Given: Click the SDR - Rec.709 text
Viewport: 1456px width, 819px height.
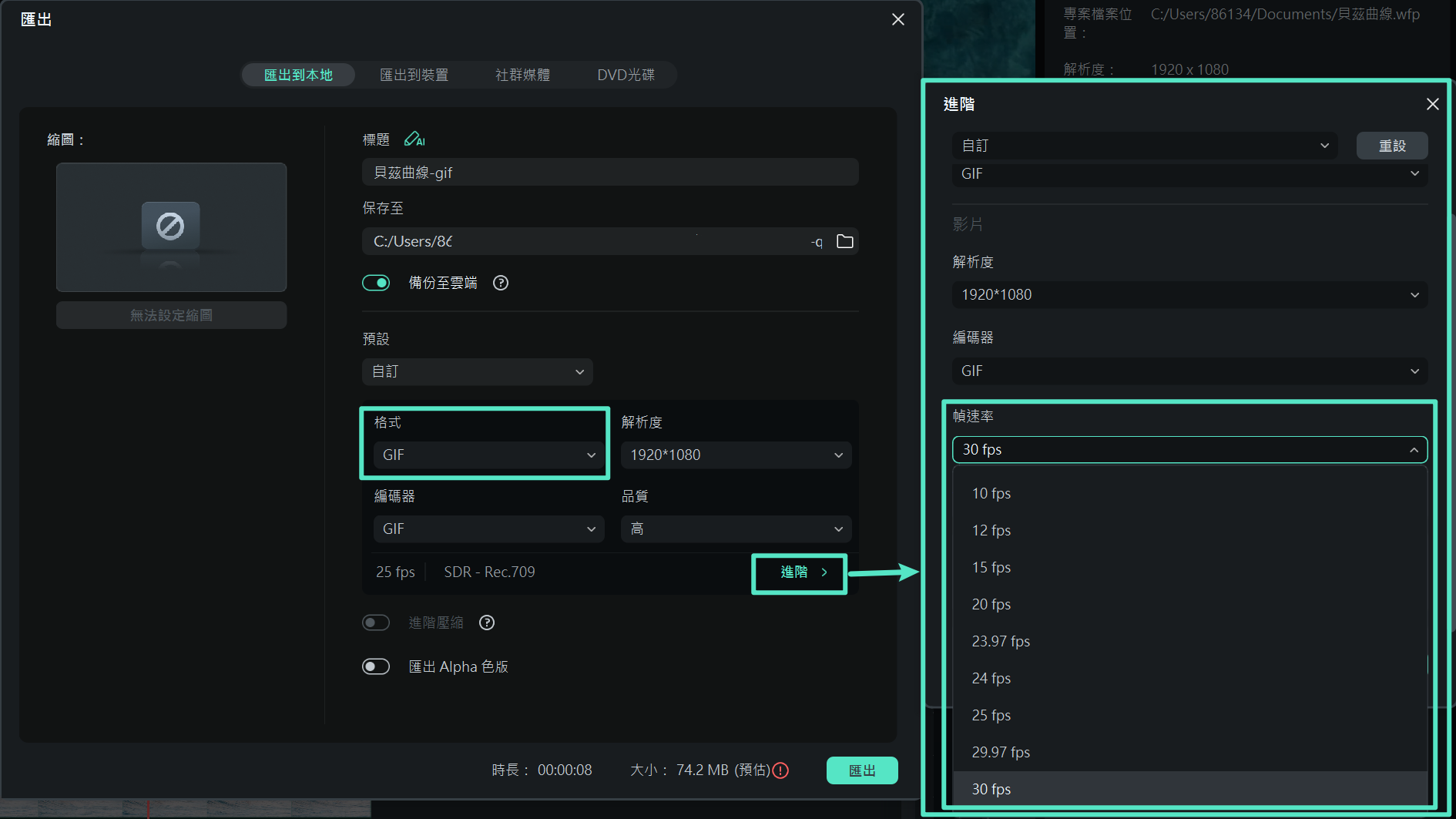Looking at the screenshot, I should (489, 572).
